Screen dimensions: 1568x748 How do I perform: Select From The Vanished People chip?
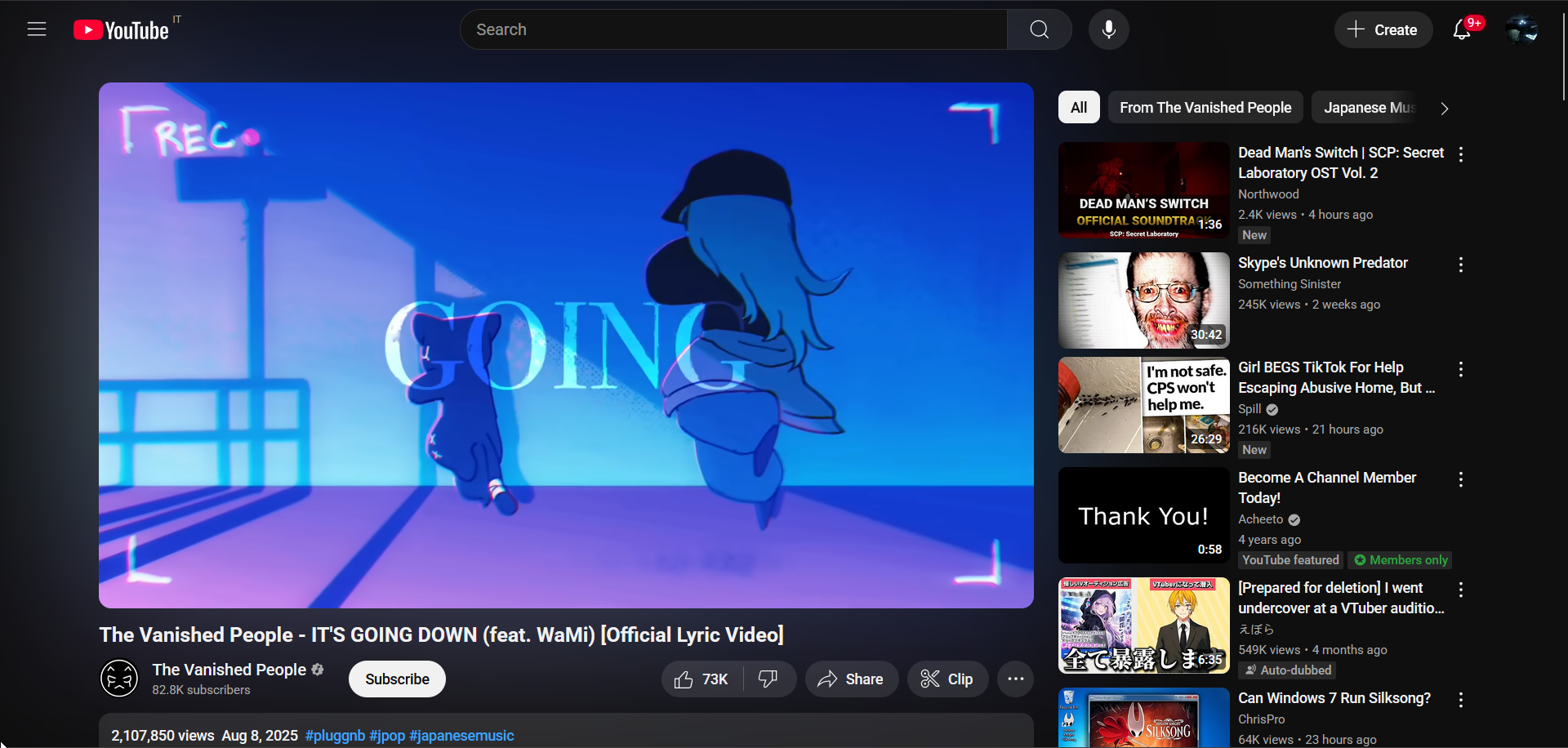[1205, 108]
